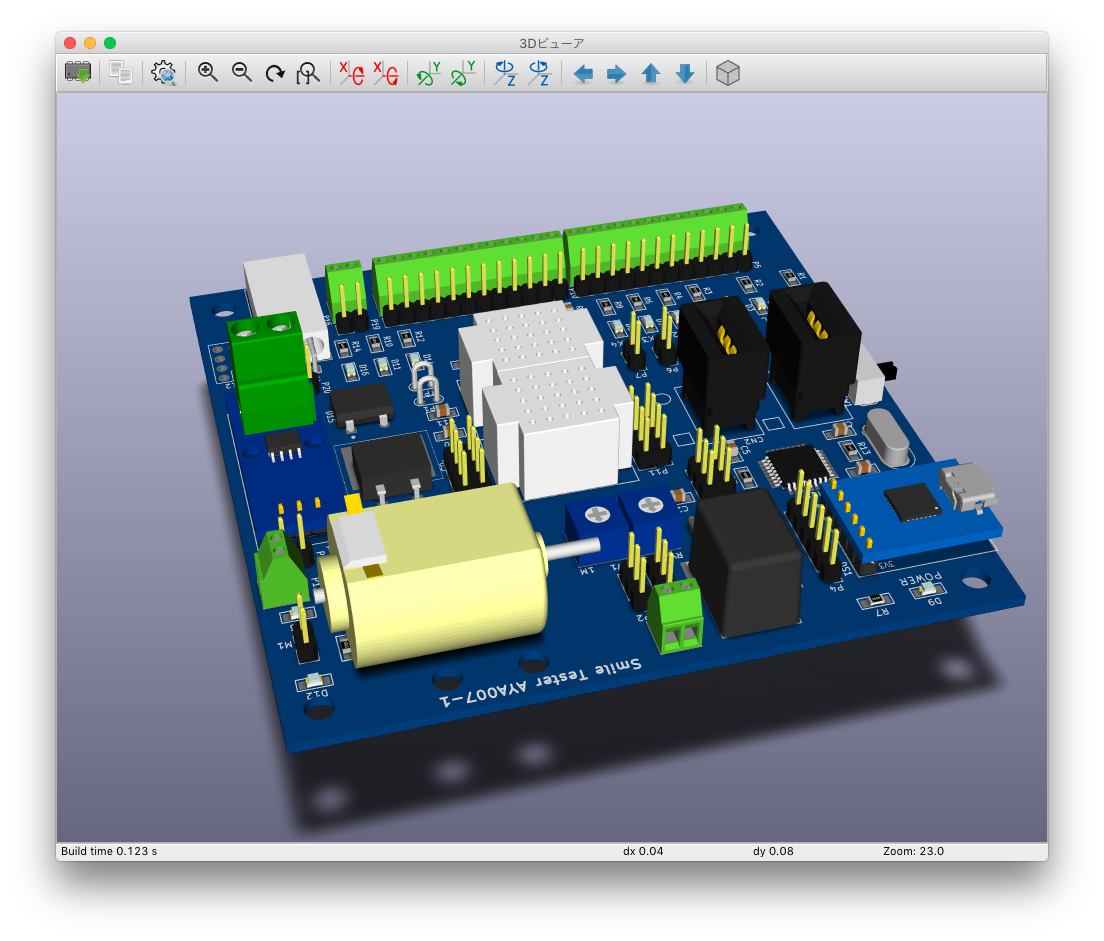1104x941 pixels.
Task: Click the white breadboard model
Action: coord(546,398)
